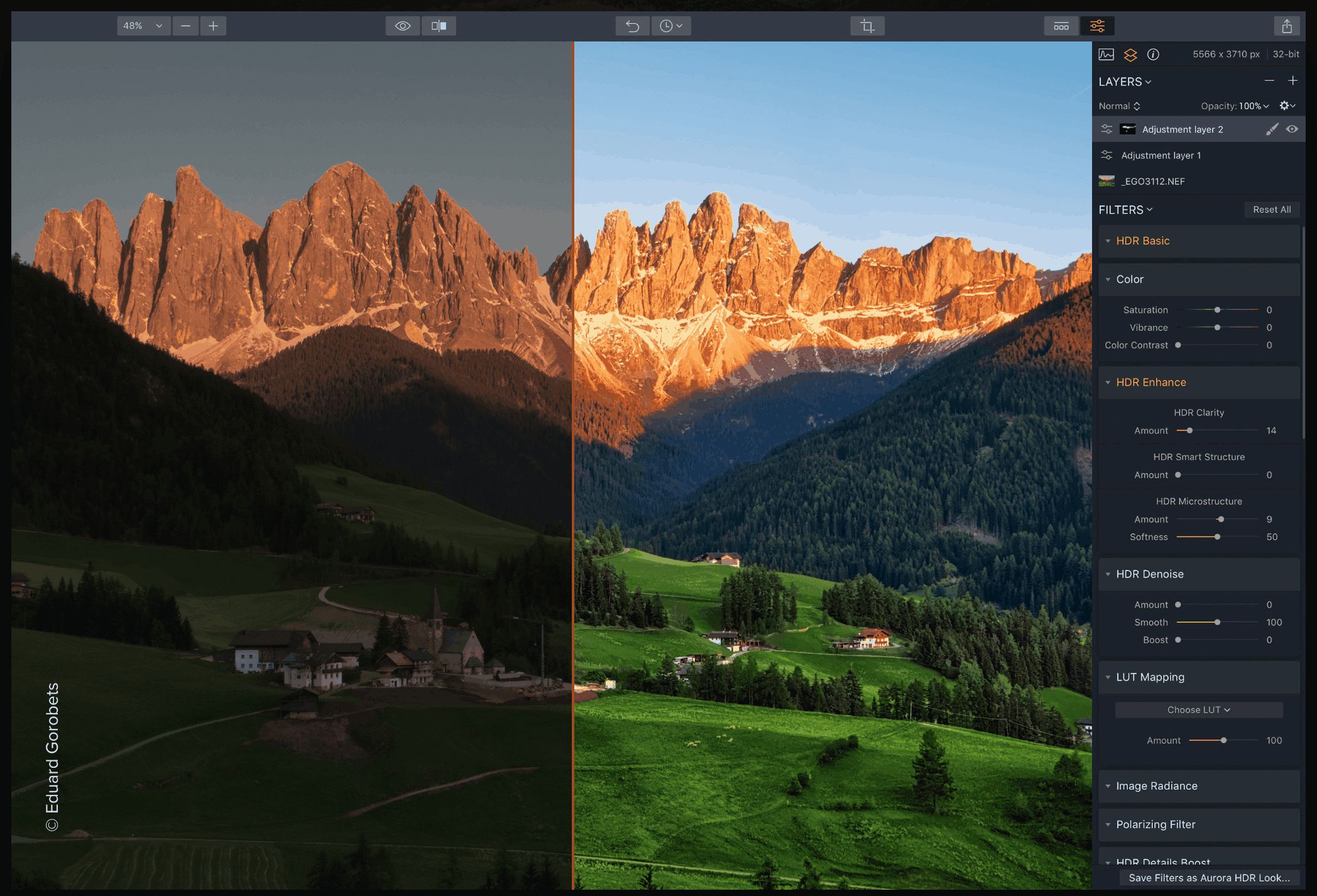The image size is (1317, 896).
Task: Open the export share icon
Action: pos(1286,26)
